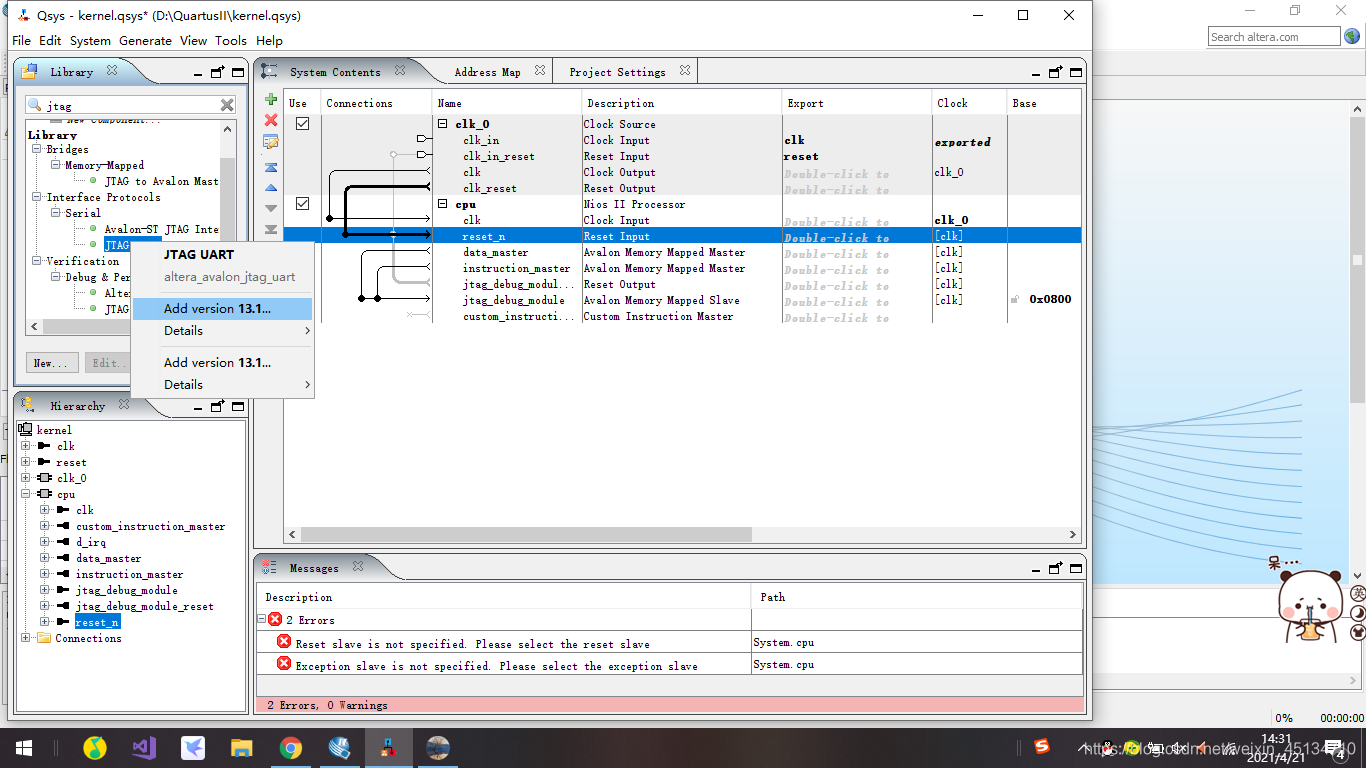Collapse the Interface Protocols library category
The width and height of the screenshot is (1366, 768).
[x=37, y=197]
